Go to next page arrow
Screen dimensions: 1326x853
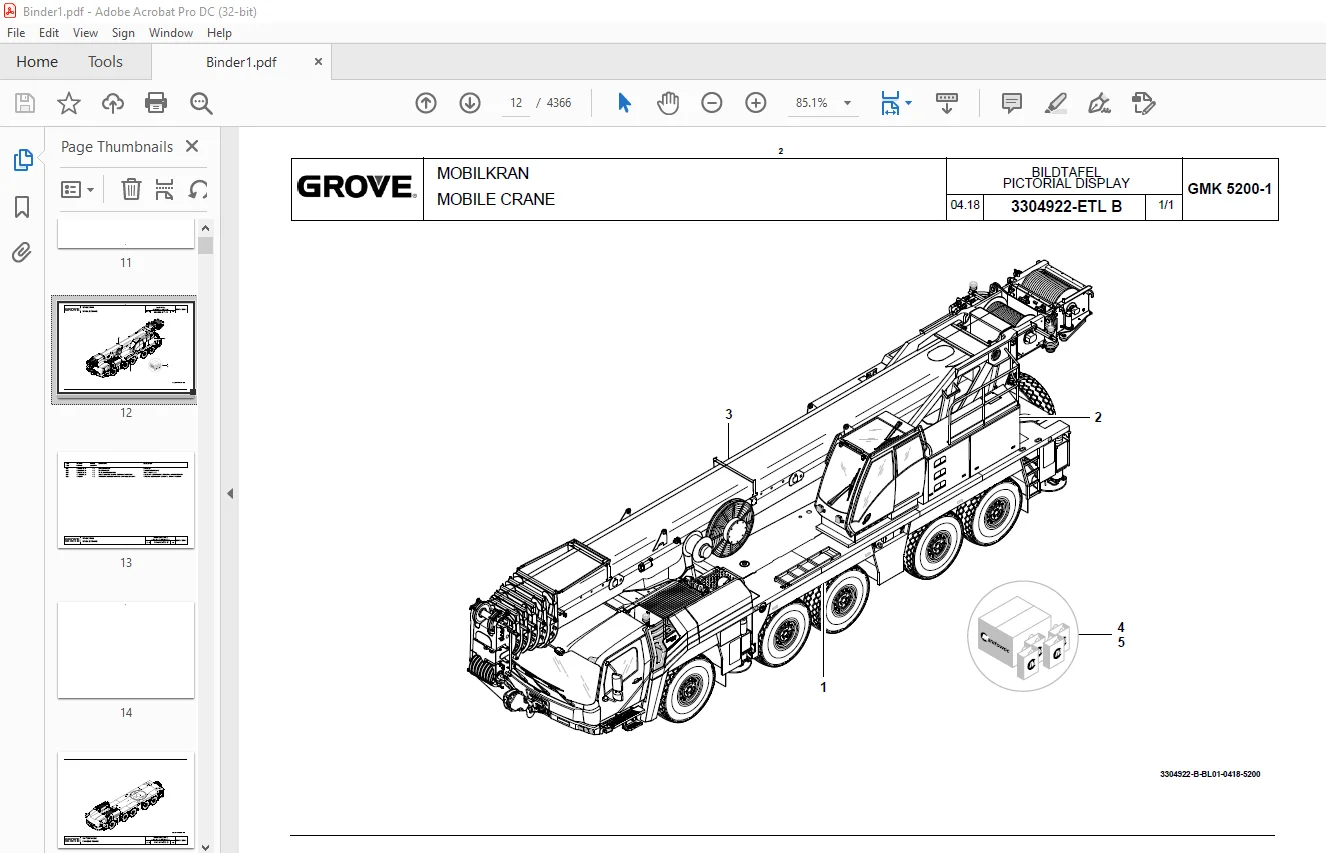(470, 103)
